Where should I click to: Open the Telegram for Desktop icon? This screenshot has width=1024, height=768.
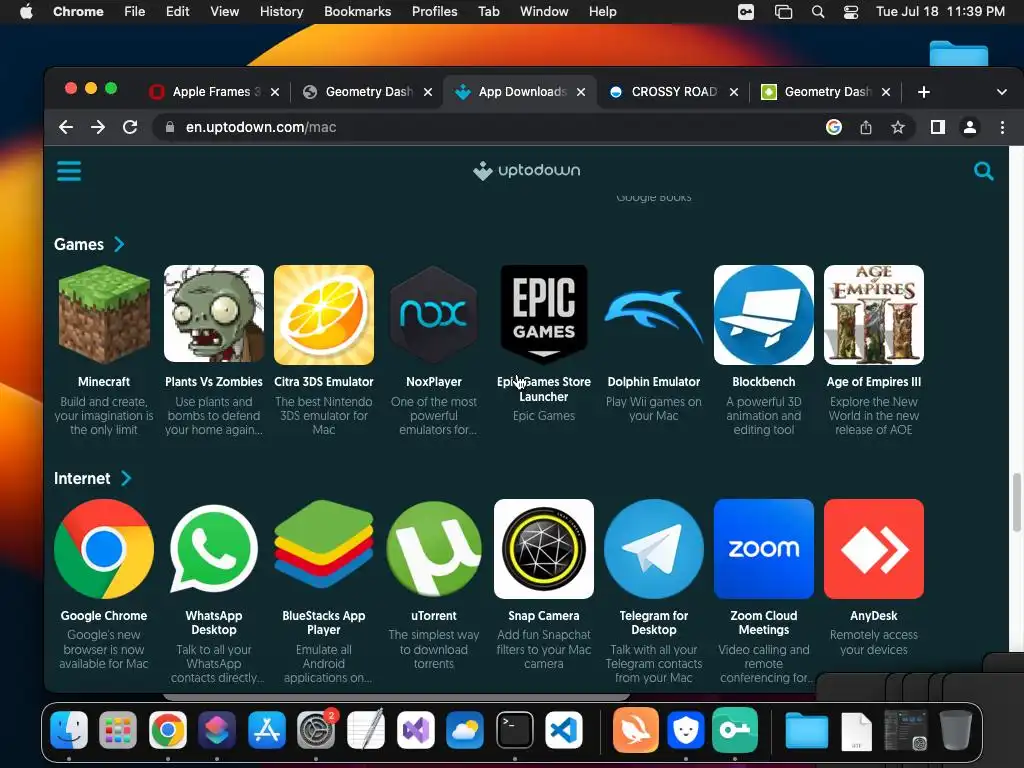[654, 549]
